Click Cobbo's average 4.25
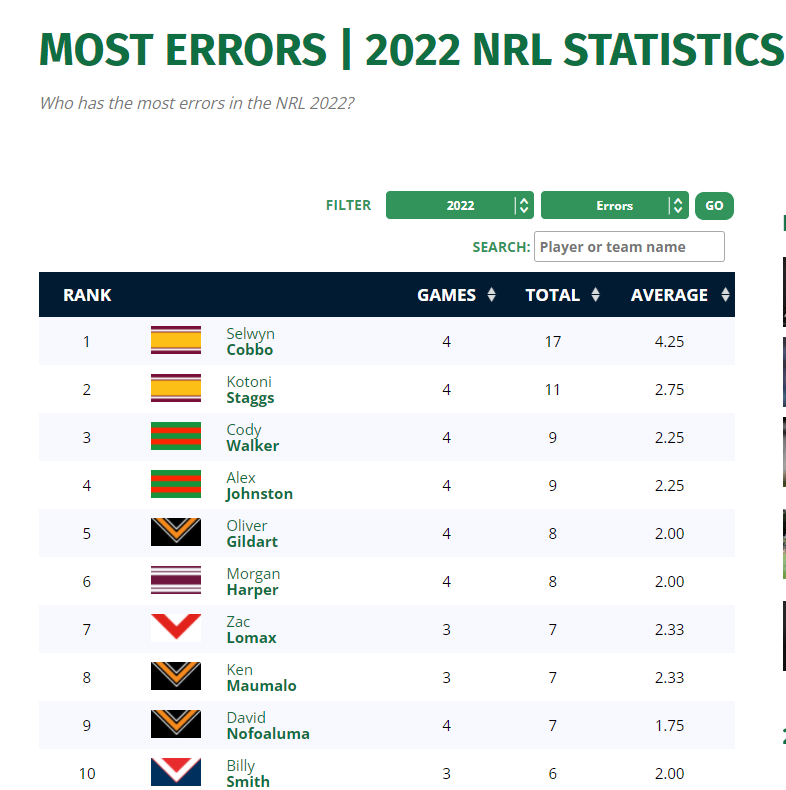Viewport: 786px width, 790px height. tap(669, 342)
